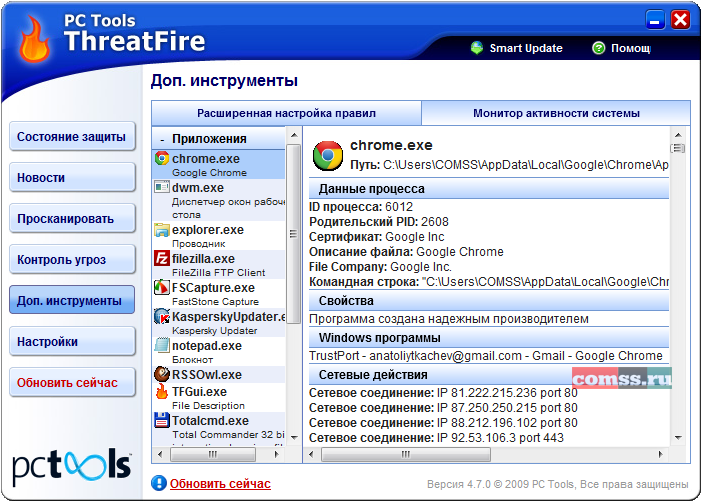Click applications list scroll left arrow
The height and width of the screenshot is (502, 702).
(160, 455)
